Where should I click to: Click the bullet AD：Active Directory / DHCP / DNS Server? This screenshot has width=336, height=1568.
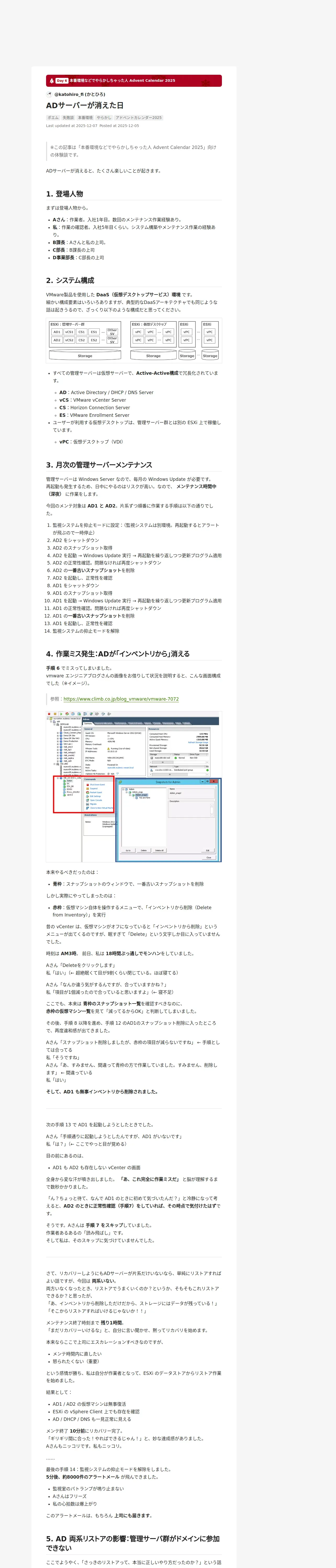[106, 393]
